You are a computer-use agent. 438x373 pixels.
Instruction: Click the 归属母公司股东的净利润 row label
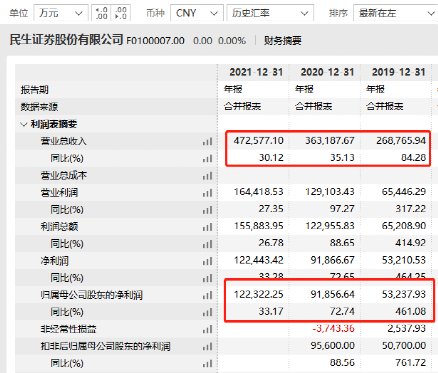point(92,295)
